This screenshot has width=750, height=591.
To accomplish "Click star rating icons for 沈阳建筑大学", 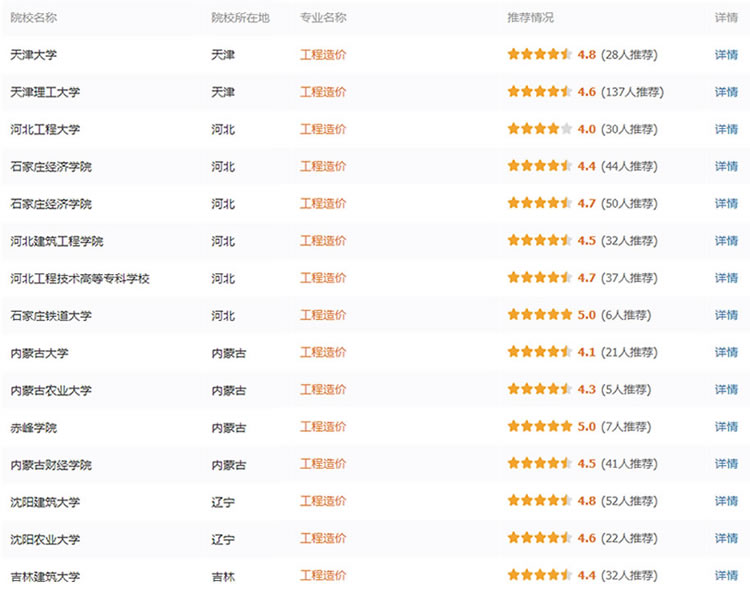I will click(540, 501).
